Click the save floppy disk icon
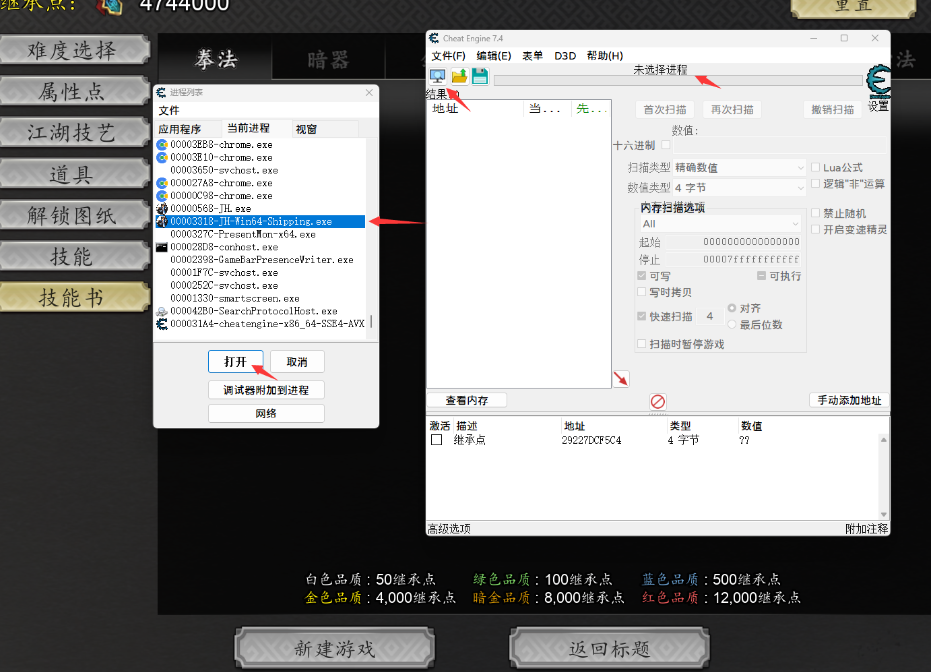The height and width of the screenshot is (672, 931). click(480, 77)
